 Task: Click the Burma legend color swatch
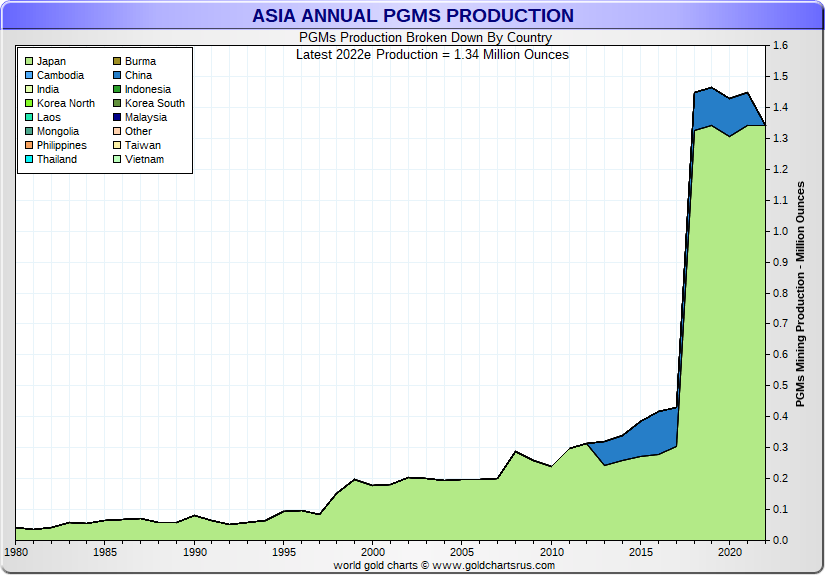116,62
